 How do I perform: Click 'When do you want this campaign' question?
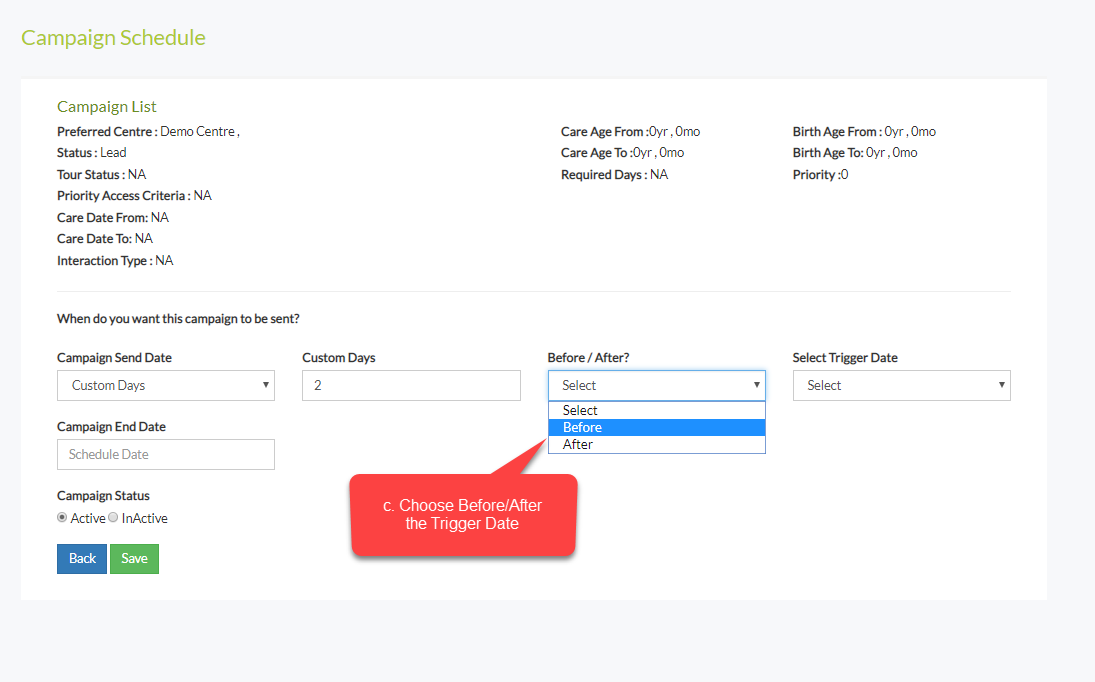coord(178,319)
